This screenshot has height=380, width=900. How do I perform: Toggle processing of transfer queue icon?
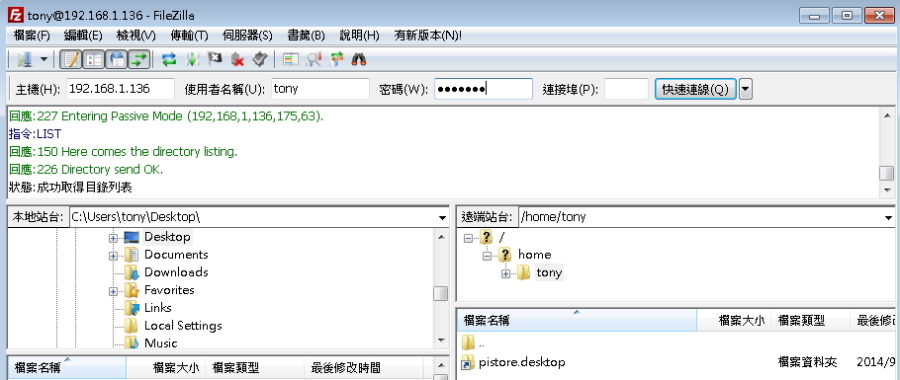point(193,59)
